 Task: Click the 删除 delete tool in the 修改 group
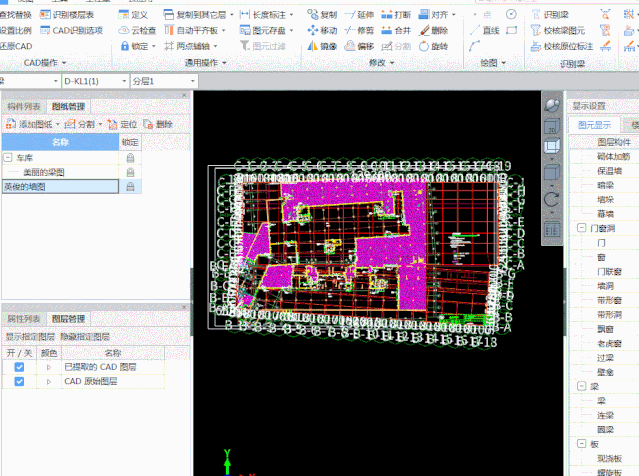pyautogui.click(x=434, y=31)
